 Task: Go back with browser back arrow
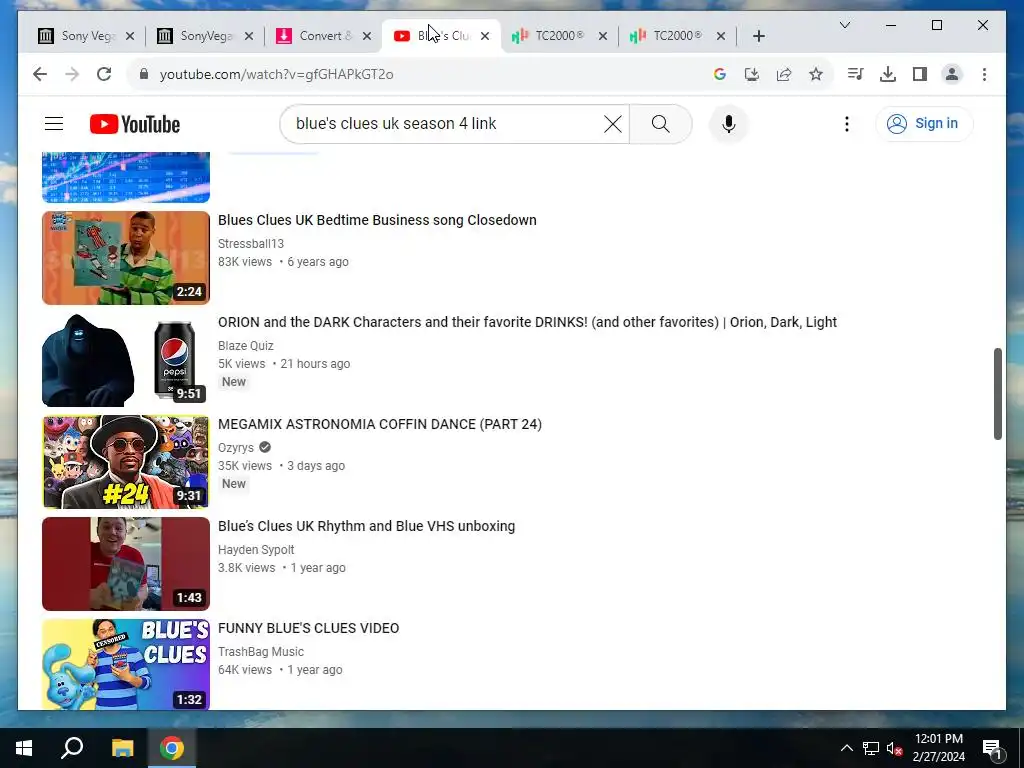40,74
